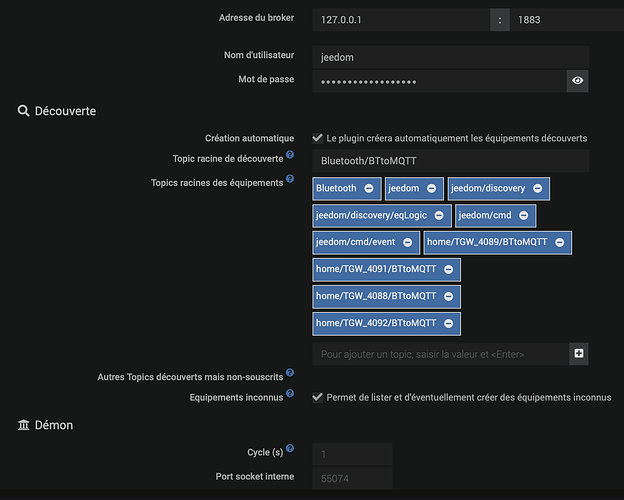The width and height of the screenshot is (624, 500).
Task: Remove the home/TGW_4091/BTtoMQTT topic tag
Action: tap(448, 269)
